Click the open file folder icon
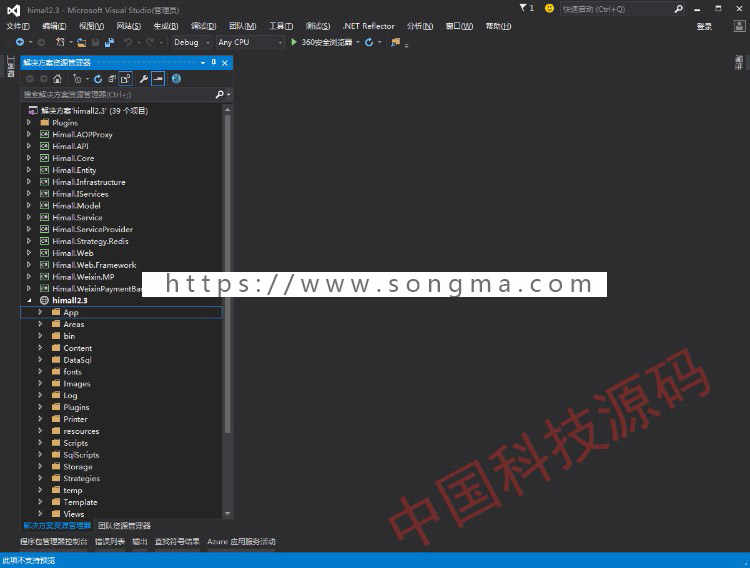Screen dimensions: 750x568 [82, 43]
